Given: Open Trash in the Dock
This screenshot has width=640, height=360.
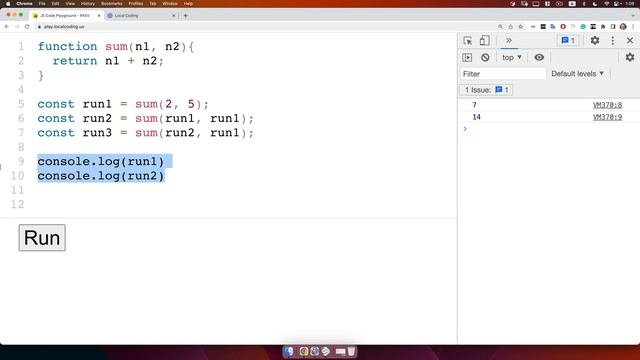Looking at the screenshot, I should point(351,351).
